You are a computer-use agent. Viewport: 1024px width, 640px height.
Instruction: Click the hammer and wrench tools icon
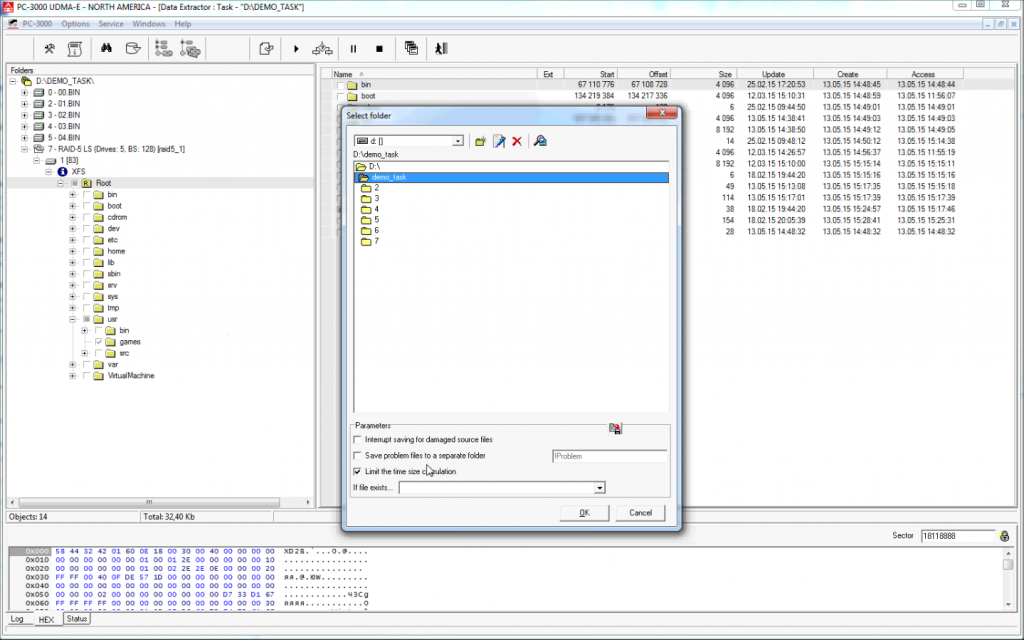(x=49, y=48)
